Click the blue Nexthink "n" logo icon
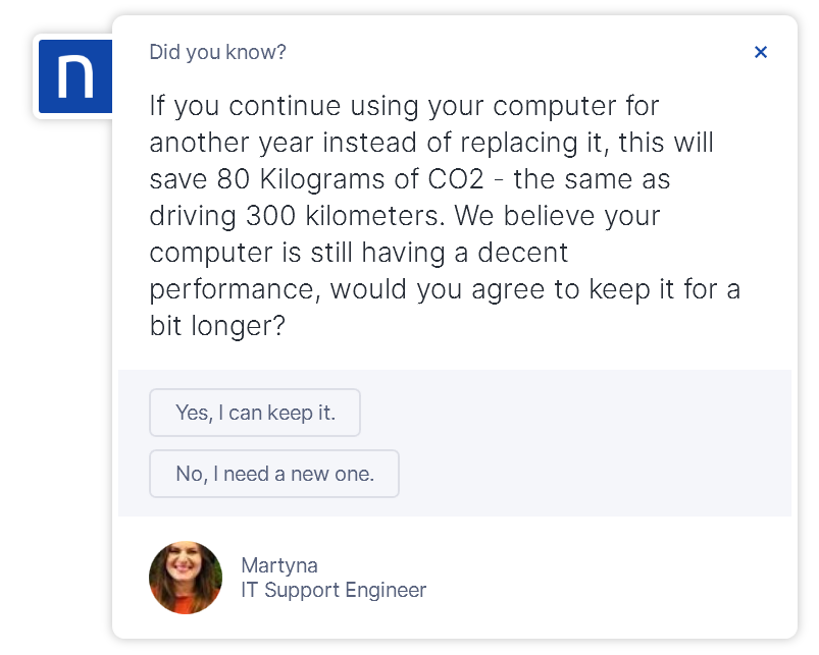819x655 pixels. 75,77
